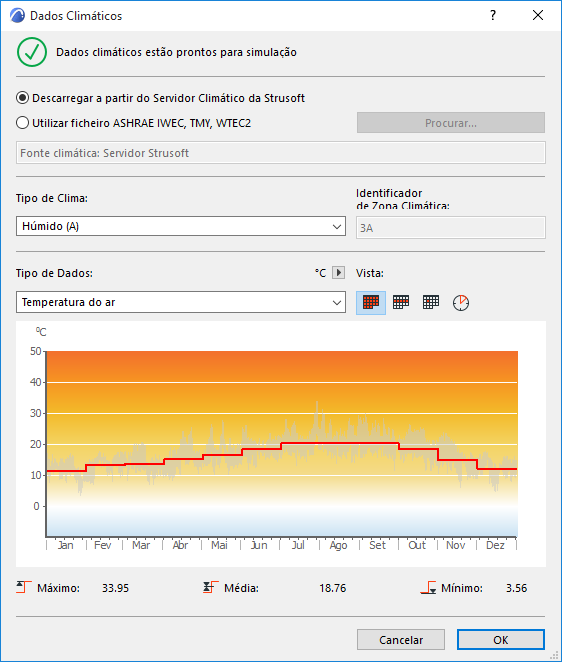Image resolution: width=562 pixels, height=662 pixels.
Task: Click the Jul label on chart axis
Action: (x=298, y=545)
